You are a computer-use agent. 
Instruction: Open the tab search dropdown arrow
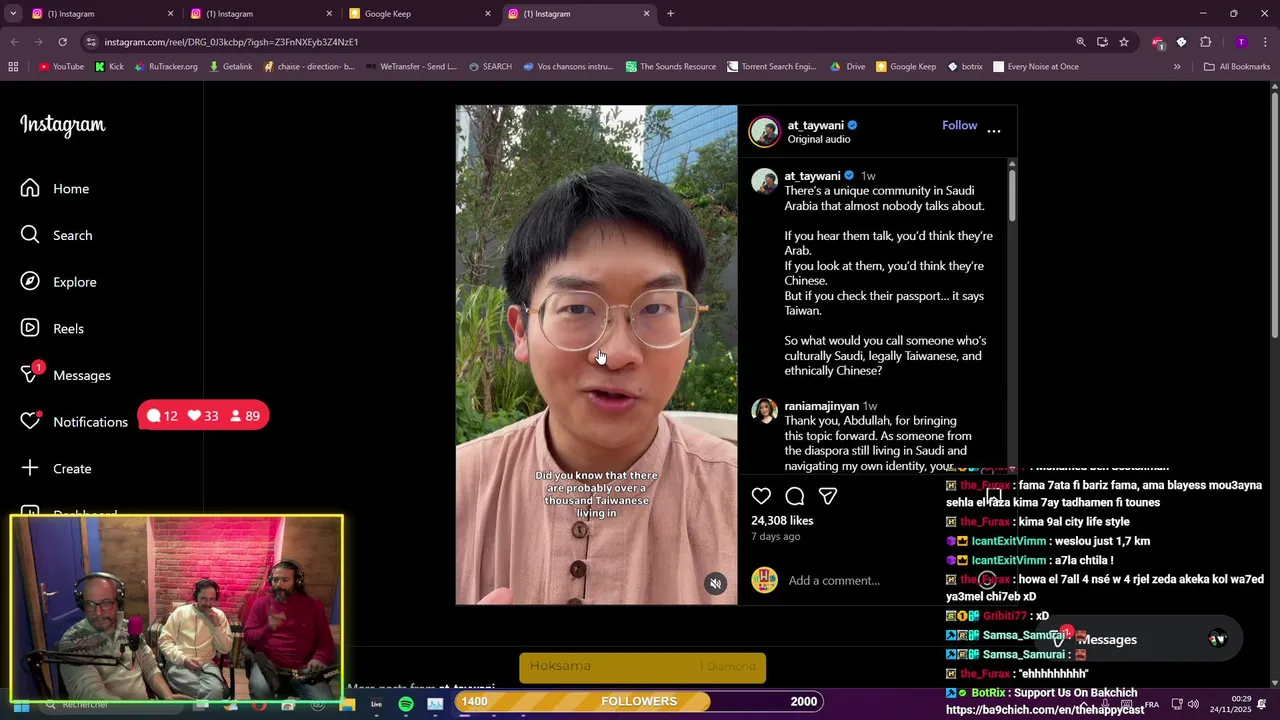13,14
